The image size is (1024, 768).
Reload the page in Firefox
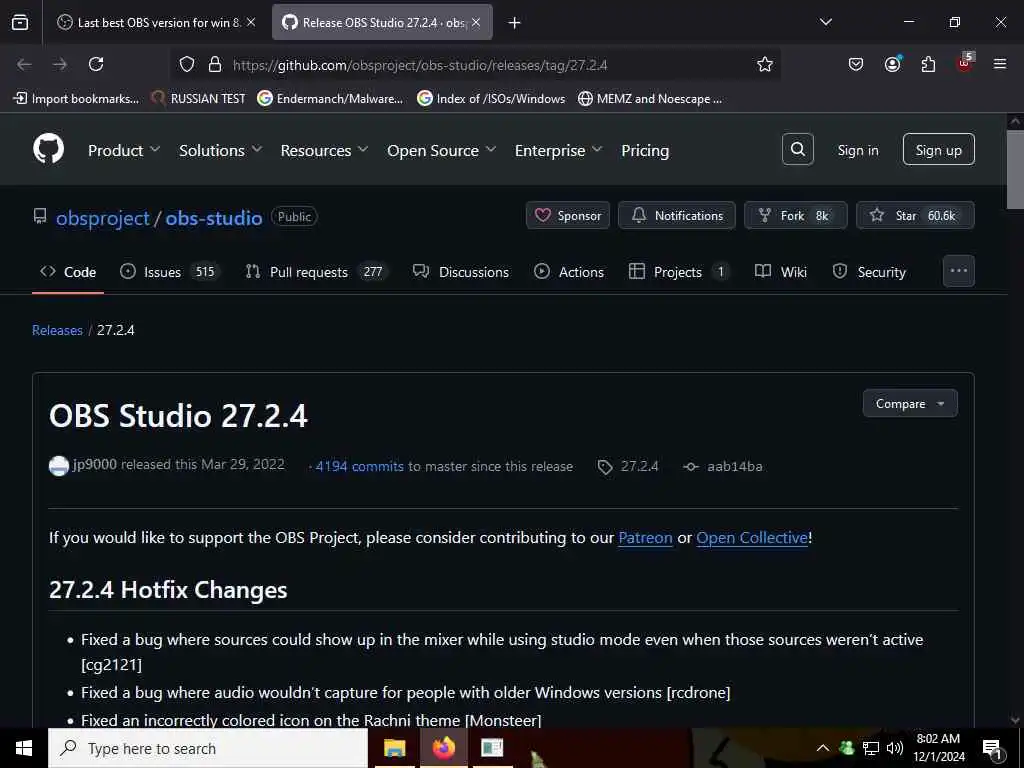(x=96, y=64)
